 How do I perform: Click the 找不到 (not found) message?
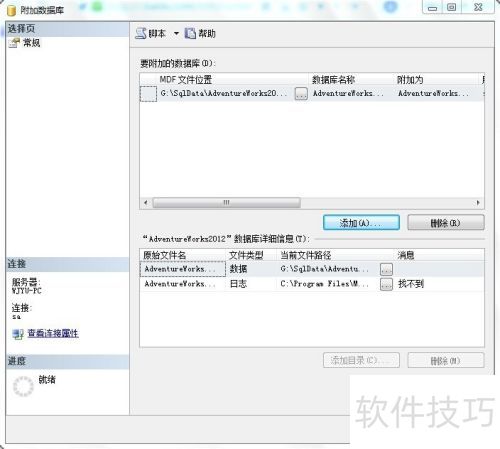(x=411, y=284)
